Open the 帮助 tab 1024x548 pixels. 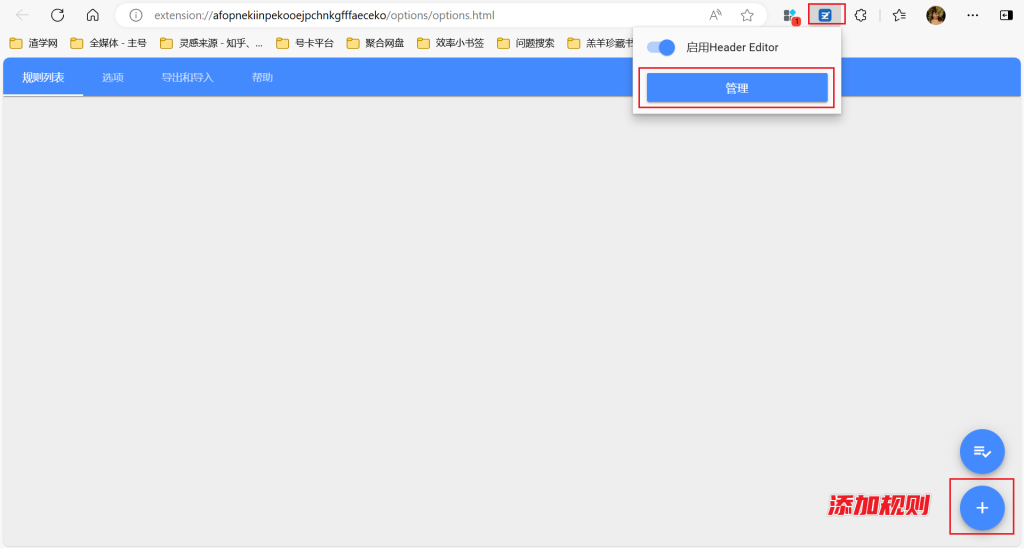pos(263,77)
